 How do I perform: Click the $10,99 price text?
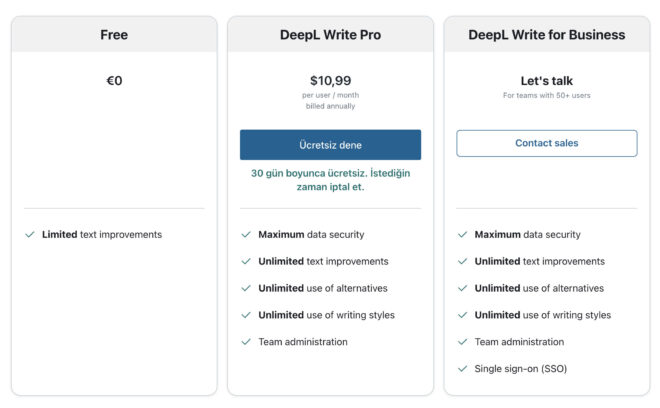click(330, 81)
